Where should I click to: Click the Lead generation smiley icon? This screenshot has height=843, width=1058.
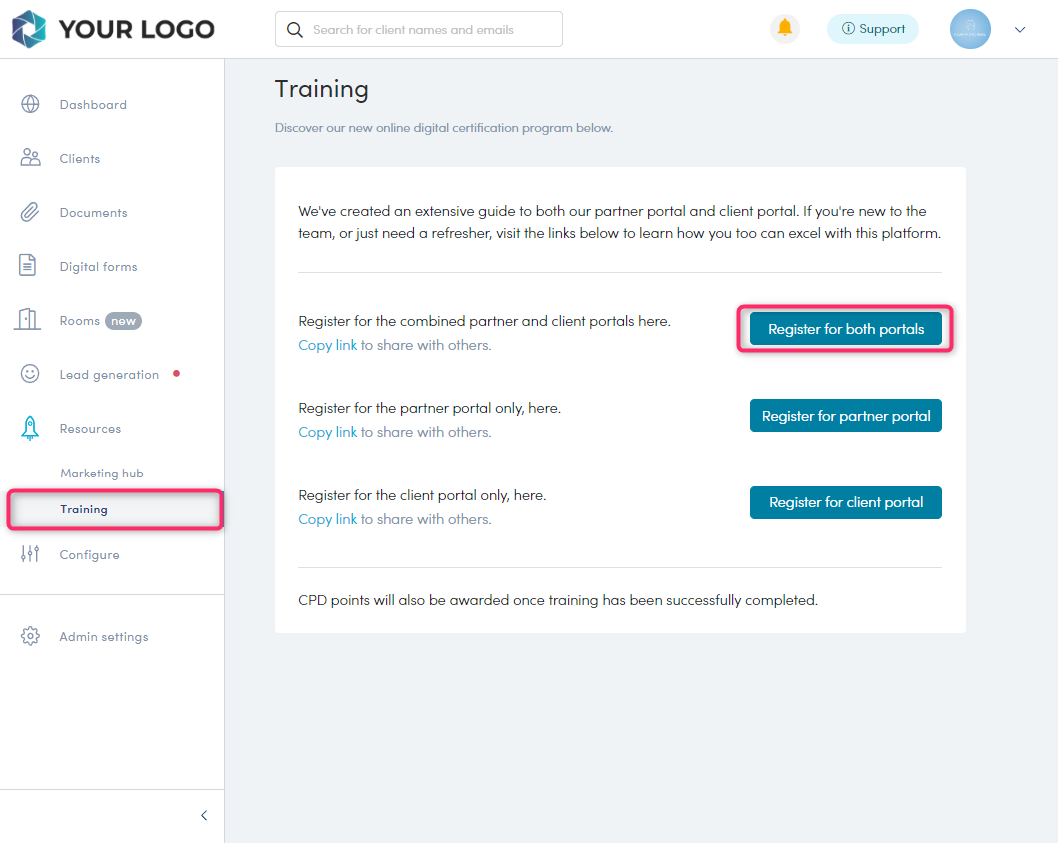pos(30,374)
